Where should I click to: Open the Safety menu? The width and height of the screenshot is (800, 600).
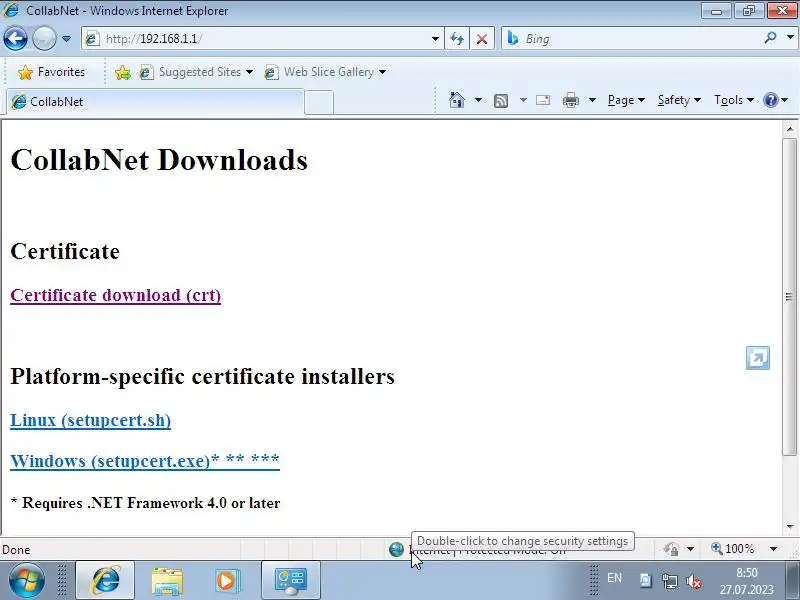click(679, 100)
